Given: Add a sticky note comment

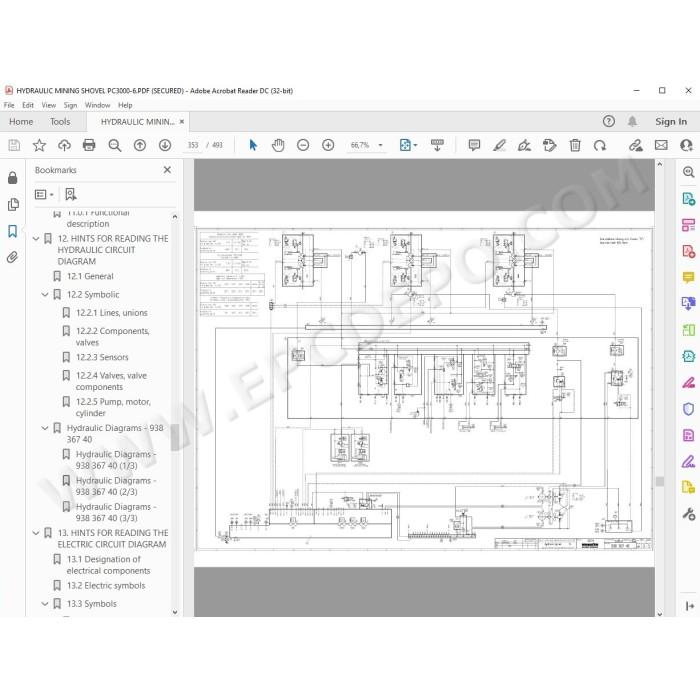Looking at the screenshot, I should [474, 145].
